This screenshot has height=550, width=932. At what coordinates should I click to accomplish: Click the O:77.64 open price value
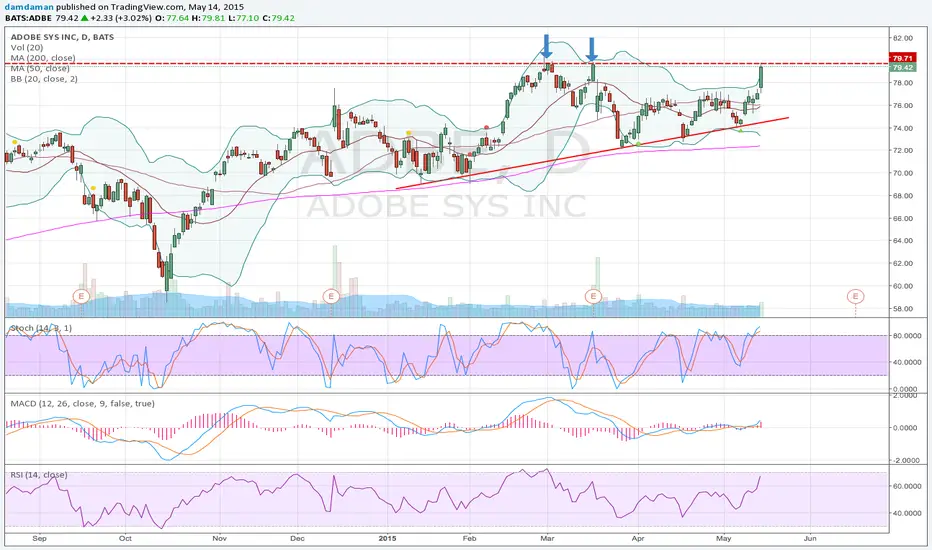(x=172, y=18)
